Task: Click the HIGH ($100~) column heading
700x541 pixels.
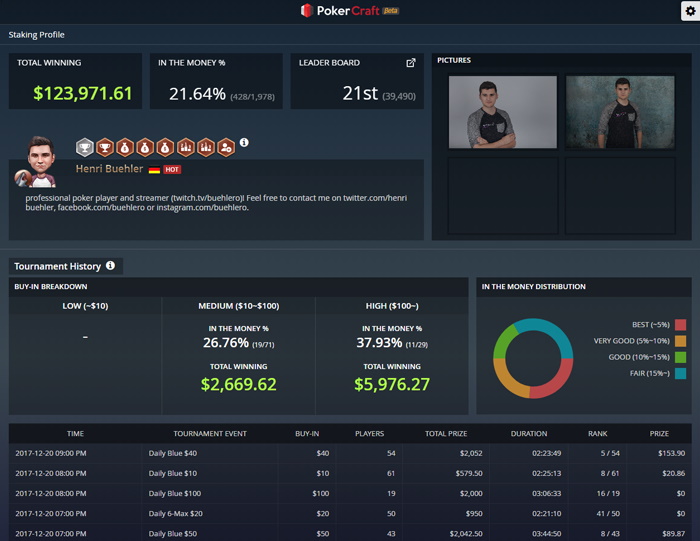Action: coord(392,306)
